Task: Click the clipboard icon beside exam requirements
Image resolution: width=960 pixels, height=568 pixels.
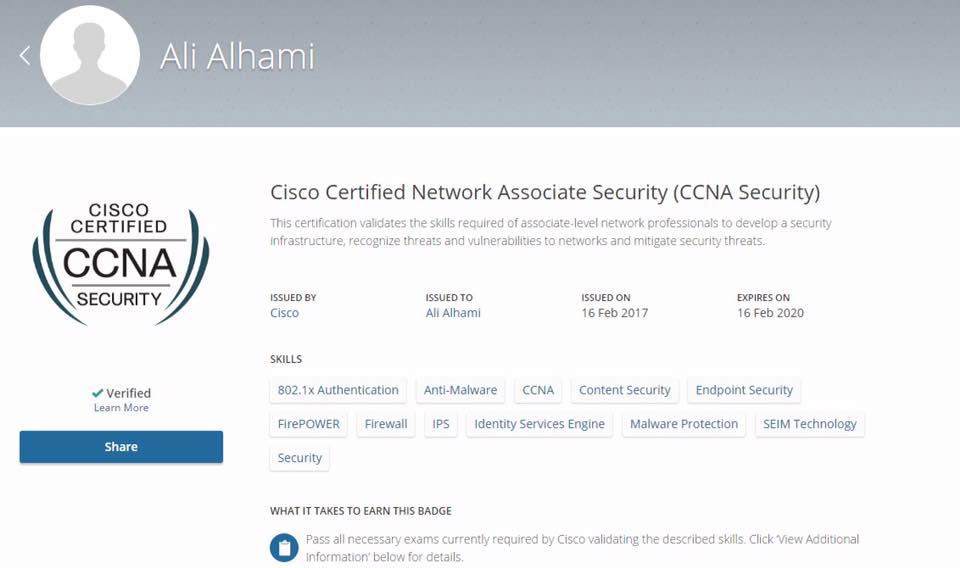Action: coord(284,548)
